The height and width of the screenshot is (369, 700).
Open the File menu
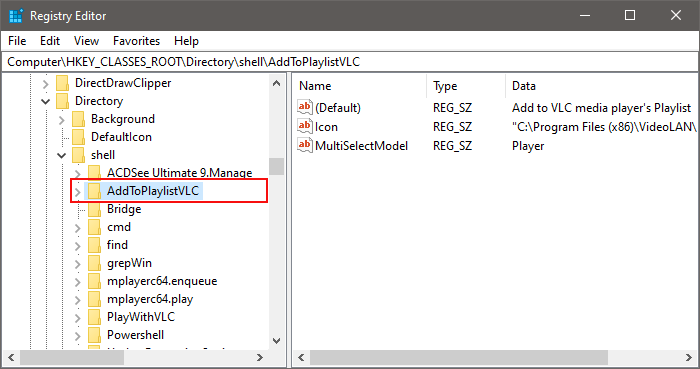[17, 41]
